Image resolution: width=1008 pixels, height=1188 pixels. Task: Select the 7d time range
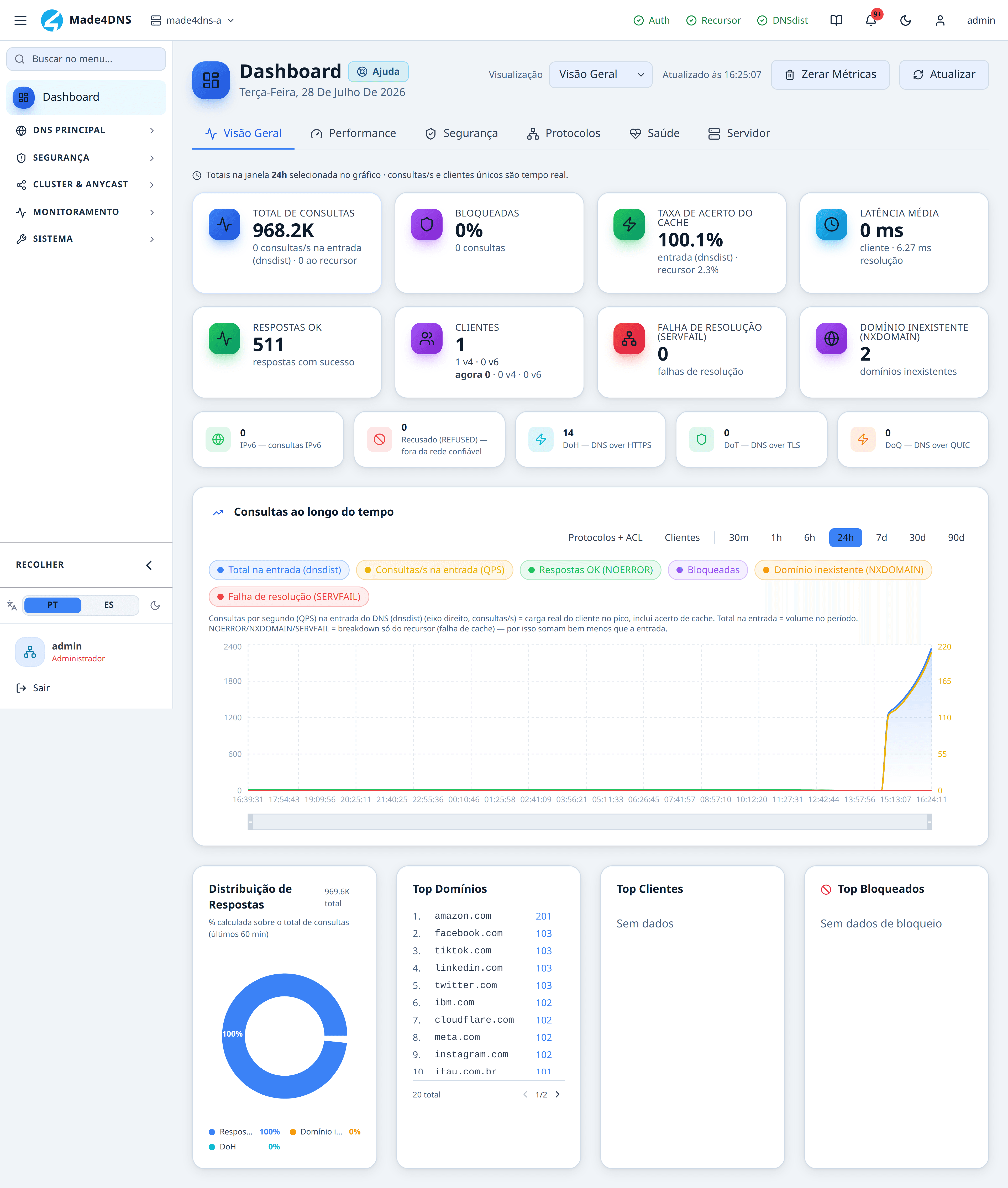coord(882,538)
